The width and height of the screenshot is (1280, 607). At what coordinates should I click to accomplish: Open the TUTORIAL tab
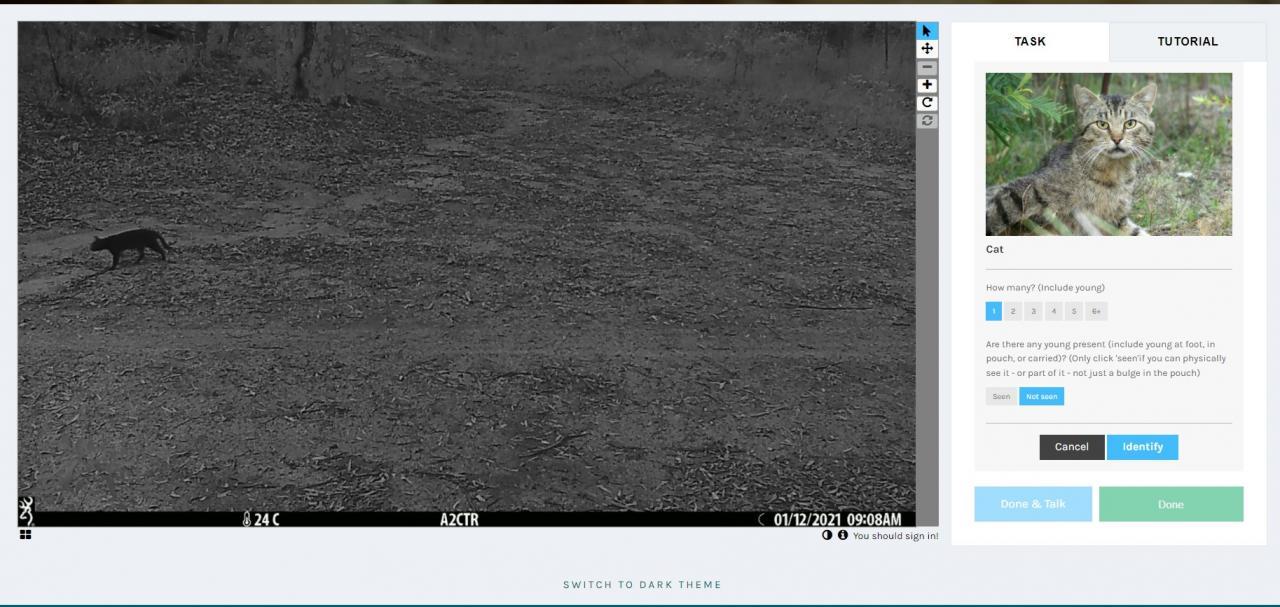1188,42
